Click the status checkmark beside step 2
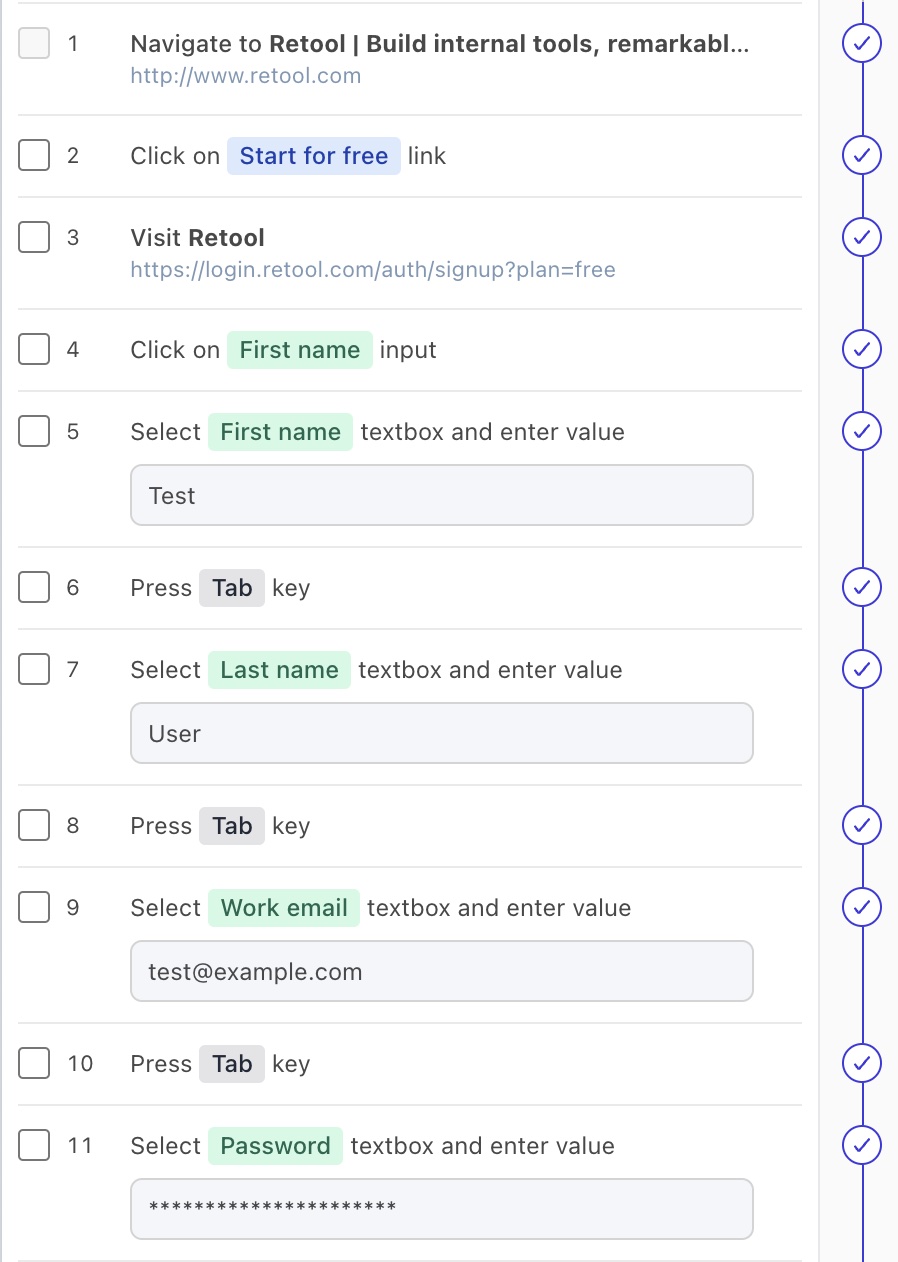 (x=861, y=155)
